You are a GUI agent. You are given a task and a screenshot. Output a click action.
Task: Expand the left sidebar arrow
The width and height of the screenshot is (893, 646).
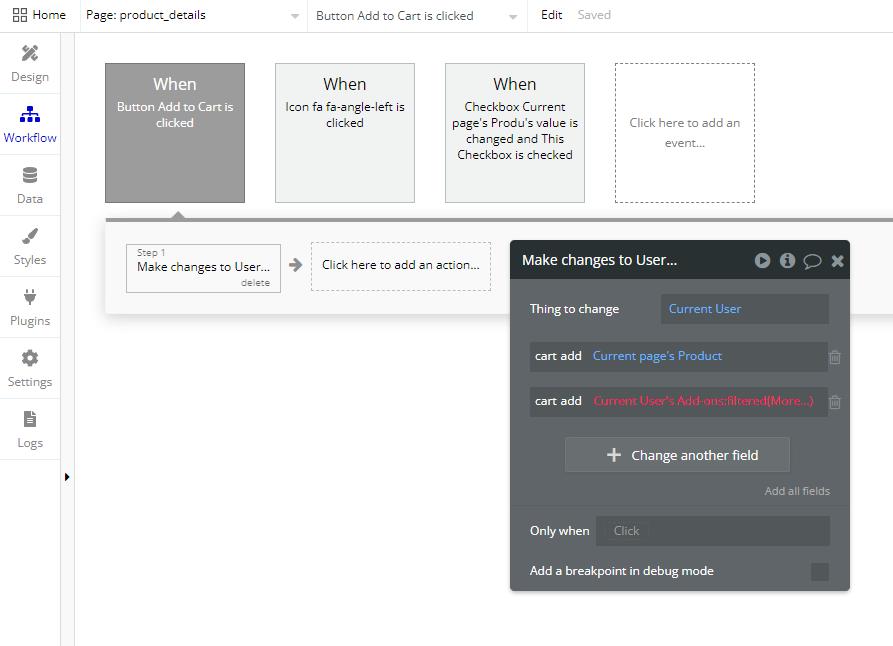click(x=67, y=477)
